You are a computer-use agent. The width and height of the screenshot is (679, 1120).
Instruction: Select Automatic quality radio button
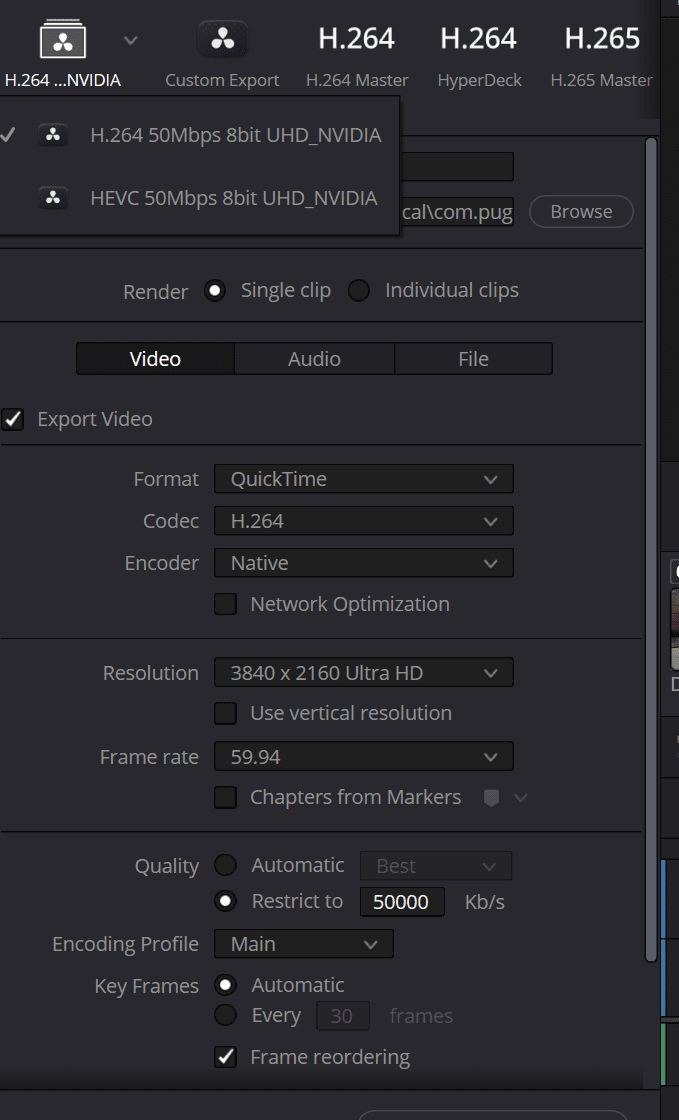tap(226, 866)
